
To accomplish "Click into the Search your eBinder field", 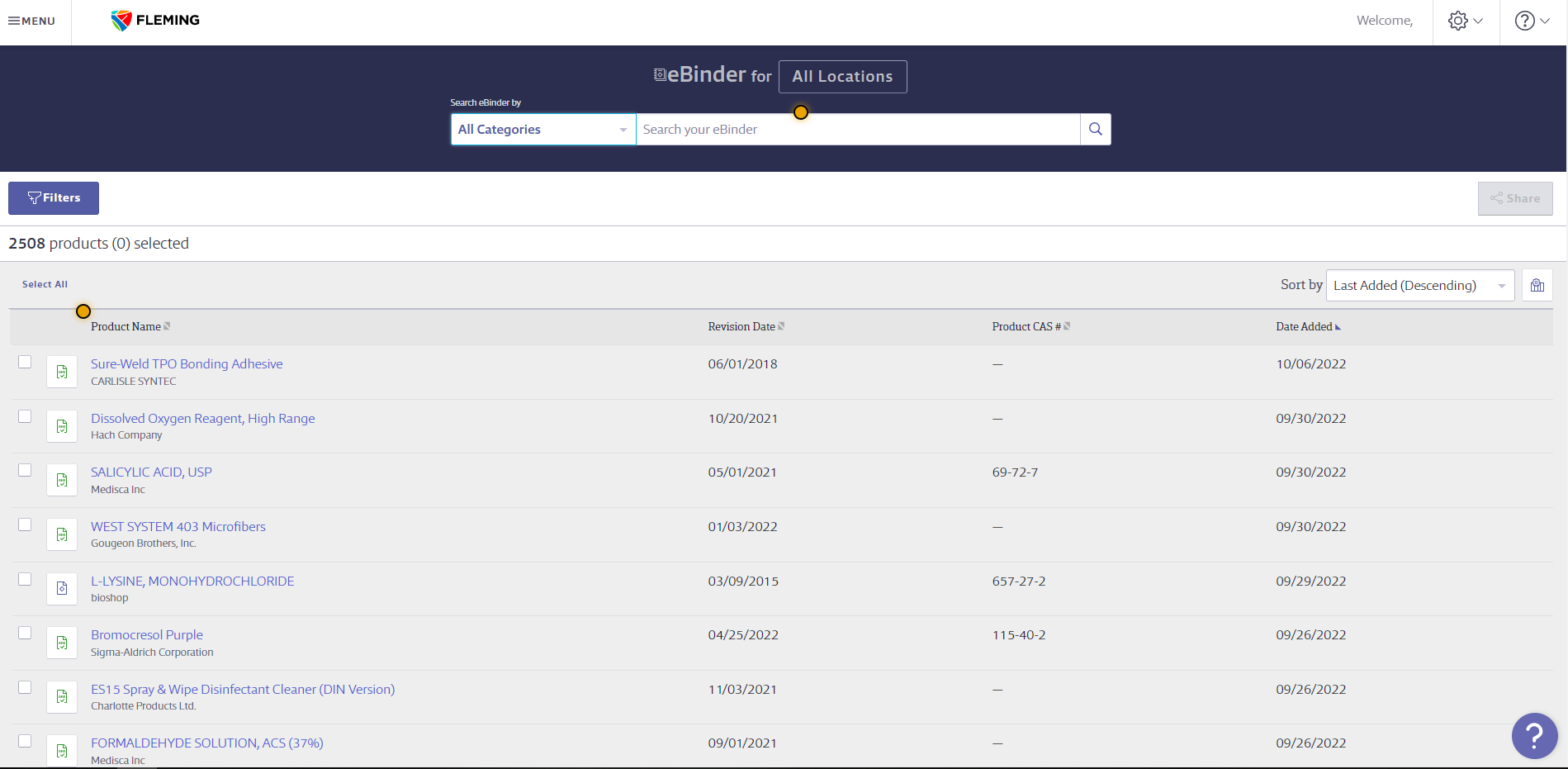I will click(x=857, y=130).
